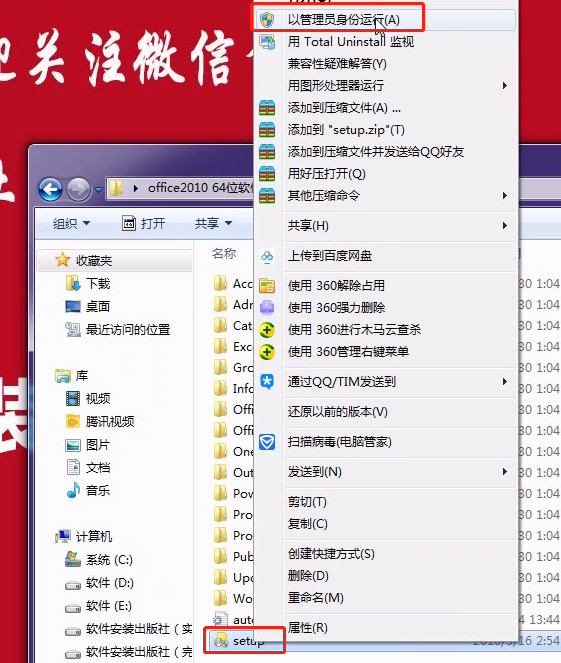
Task: Click Explorer's Forward arrow button
Action: point(78,189)
